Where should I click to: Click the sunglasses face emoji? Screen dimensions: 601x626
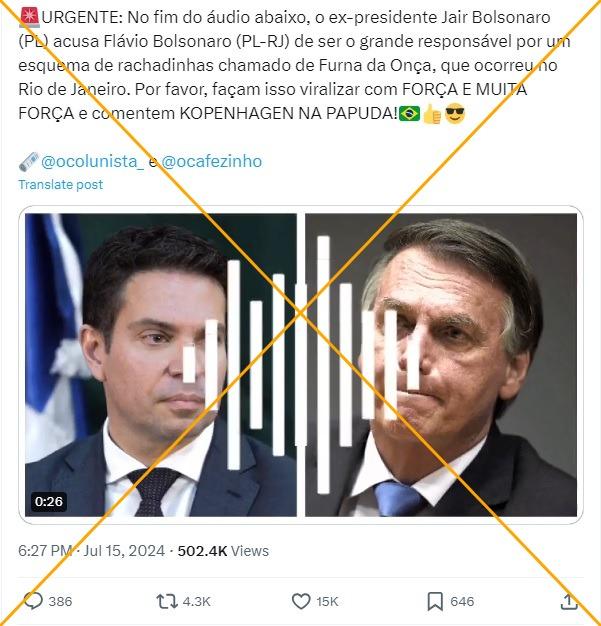pos(455,113)
